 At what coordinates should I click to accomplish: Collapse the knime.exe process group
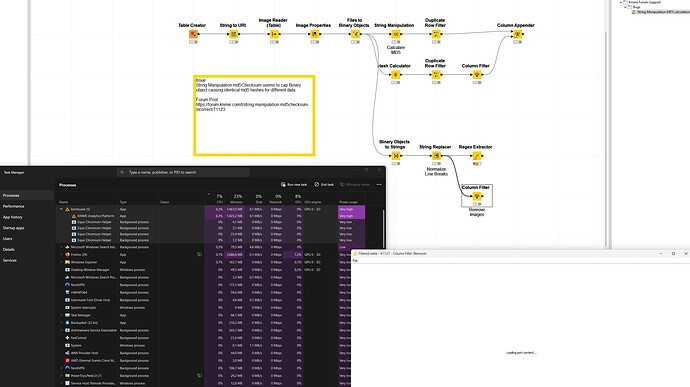pyautogui.click(x=61, y=209)
